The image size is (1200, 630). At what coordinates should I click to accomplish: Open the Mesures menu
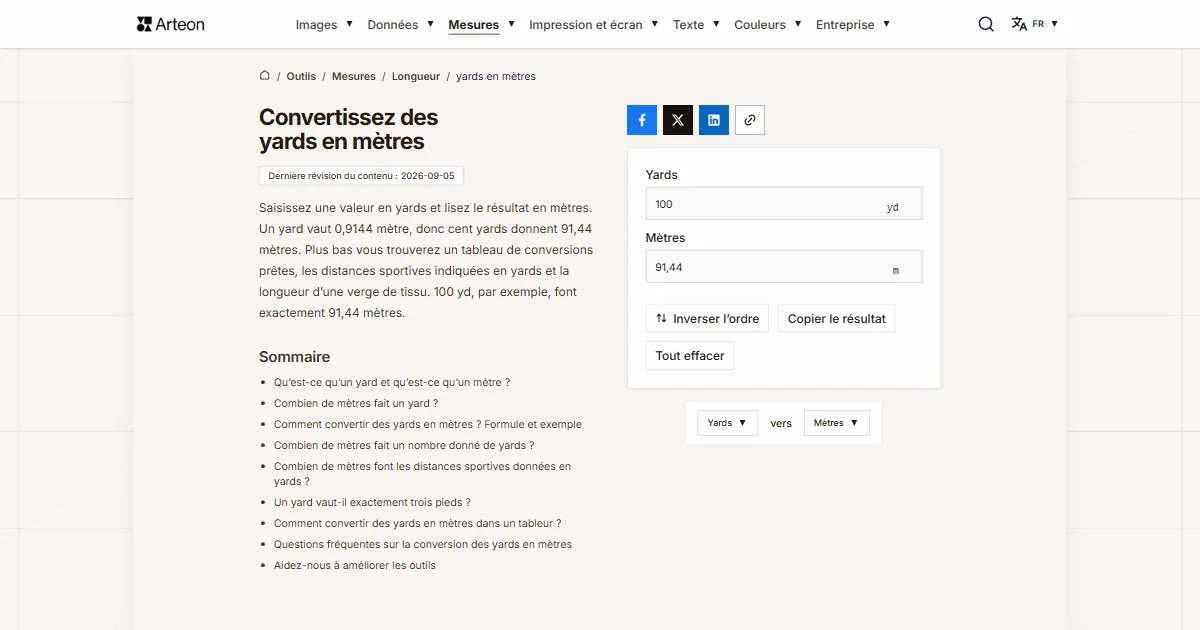tap(481, 25)
